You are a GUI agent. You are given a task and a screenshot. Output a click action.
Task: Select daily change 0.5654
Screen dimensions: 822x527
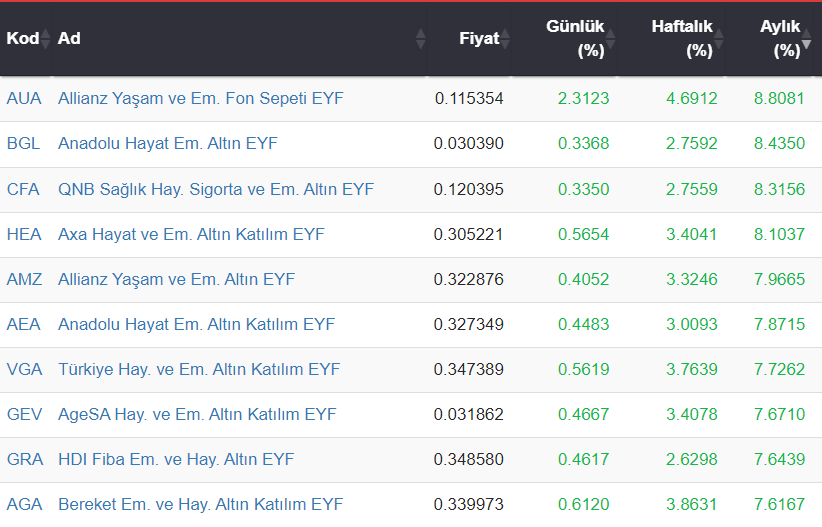[x=583, y=234]
